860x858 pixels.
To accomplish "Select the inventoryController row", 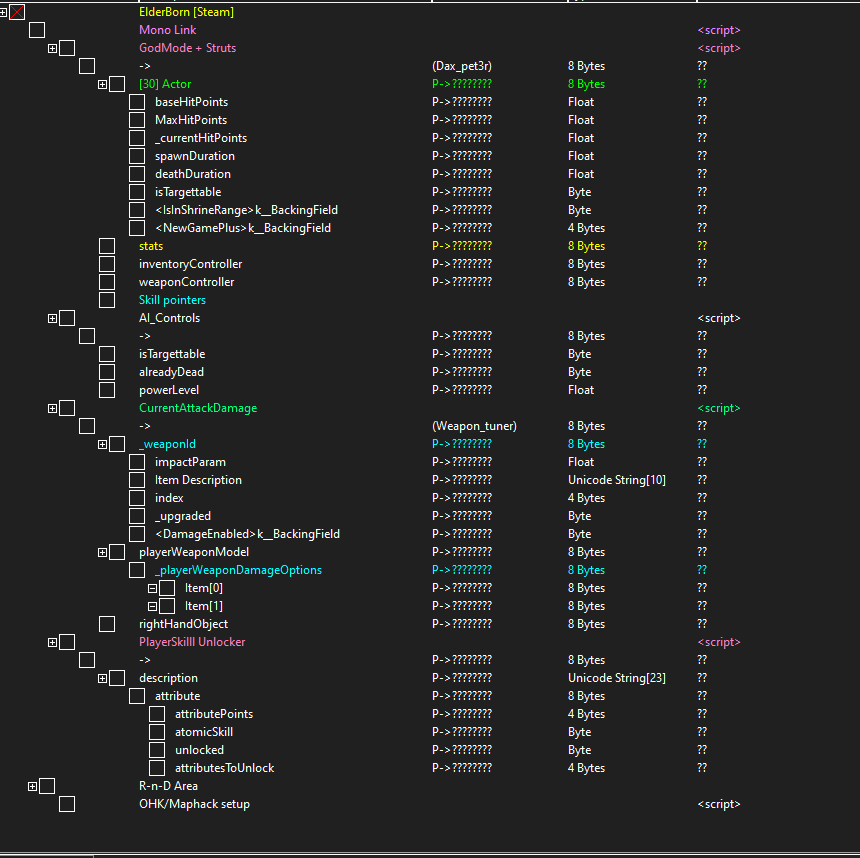I will [x=190, y=263].
